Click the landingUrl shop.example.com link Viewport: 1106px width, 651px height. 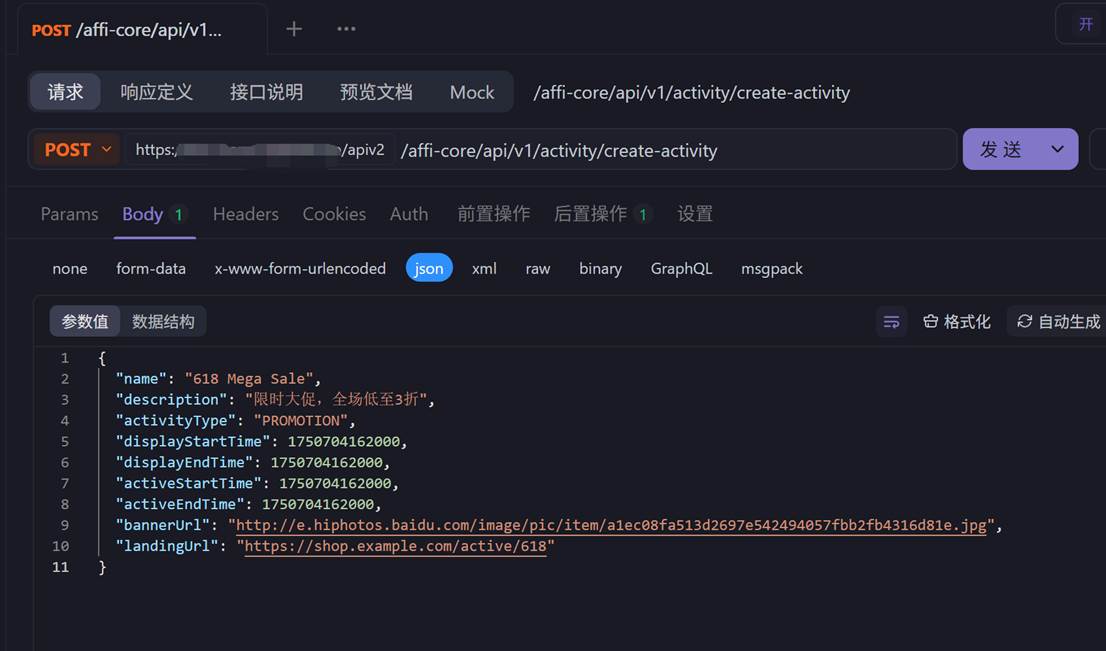point(395,546)
